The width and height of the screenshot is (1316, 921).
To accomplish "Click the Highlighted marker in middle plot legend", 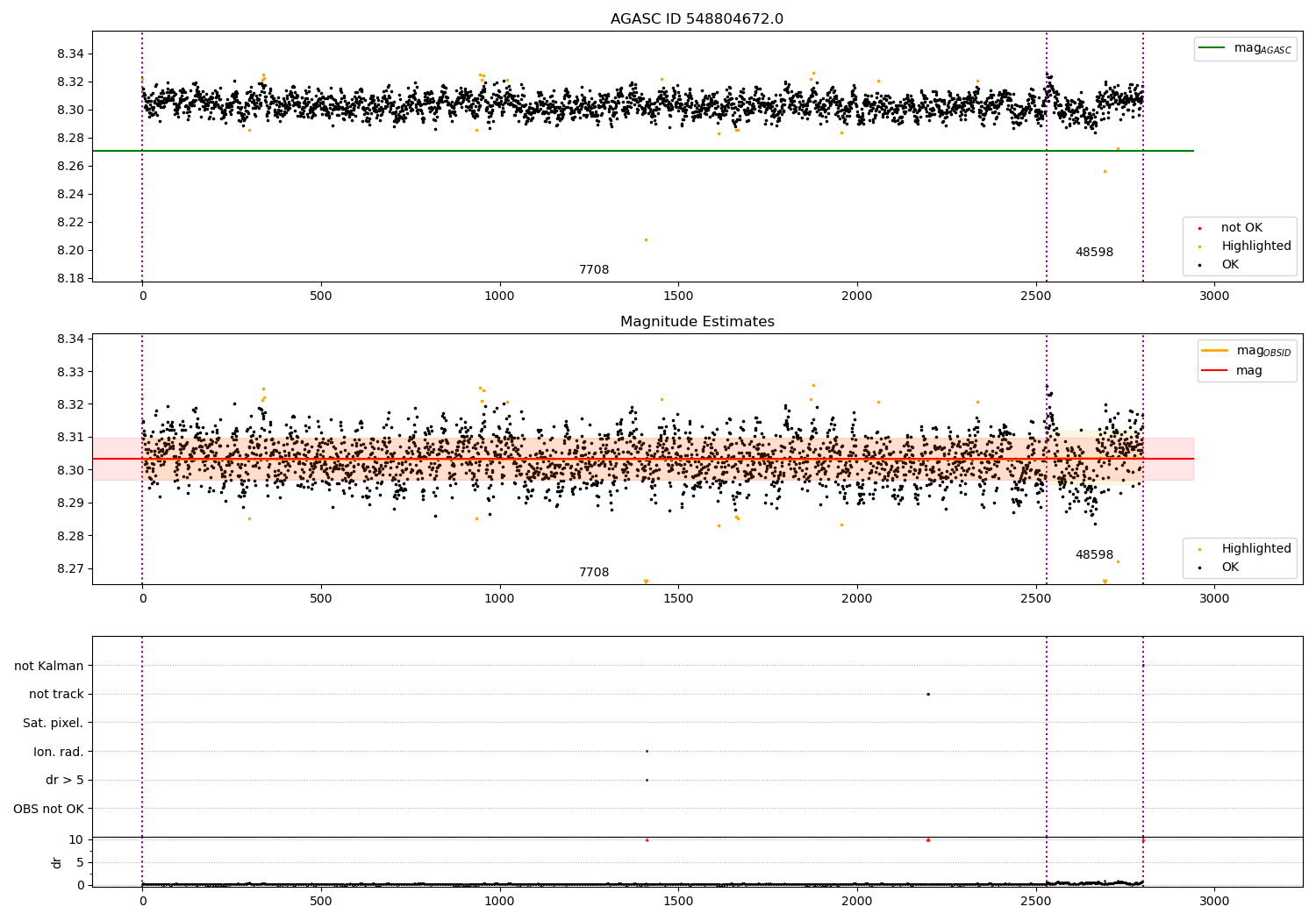I will pyautogui.click(x=1199, y=549).
